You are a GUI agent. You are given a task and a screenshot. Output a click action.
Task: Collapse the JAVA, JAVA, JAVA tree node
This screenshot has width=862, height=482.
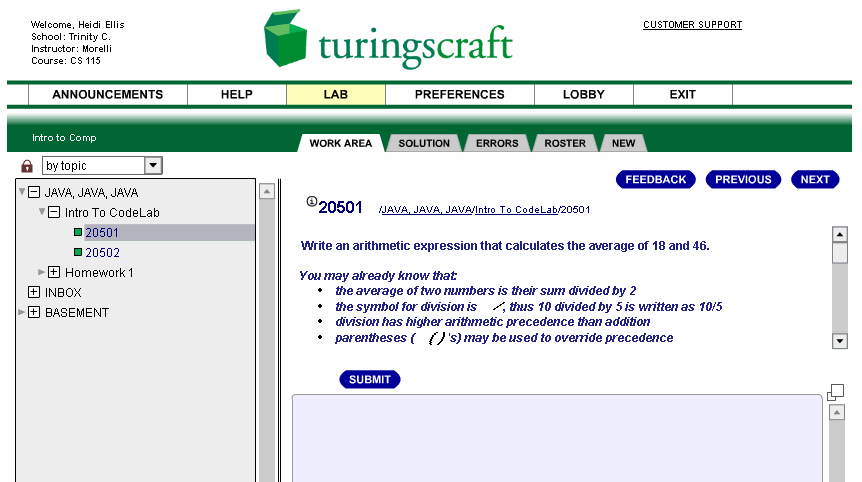[34, 193]
